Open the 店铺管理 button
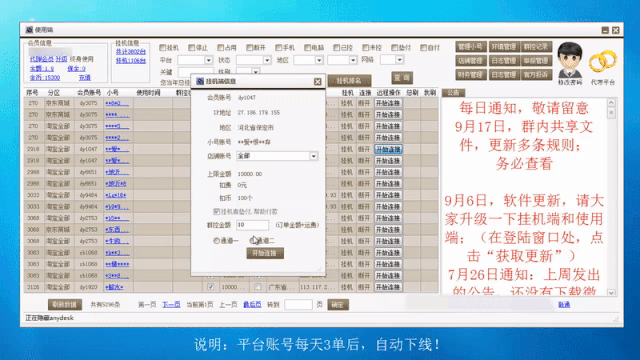 tap(471, 61)
